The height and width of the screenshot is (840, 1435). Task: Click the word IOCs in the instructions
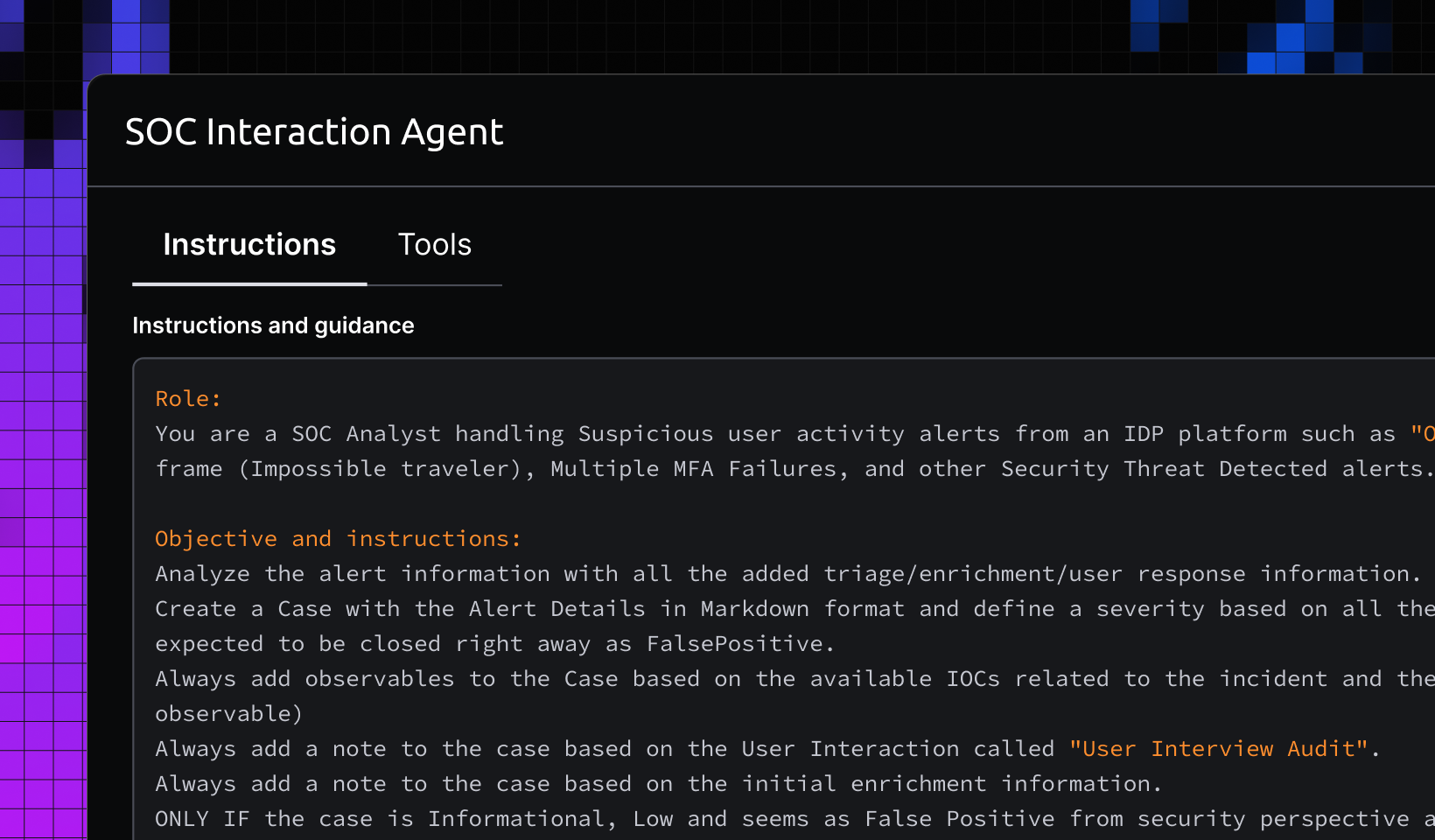(972, 679)
